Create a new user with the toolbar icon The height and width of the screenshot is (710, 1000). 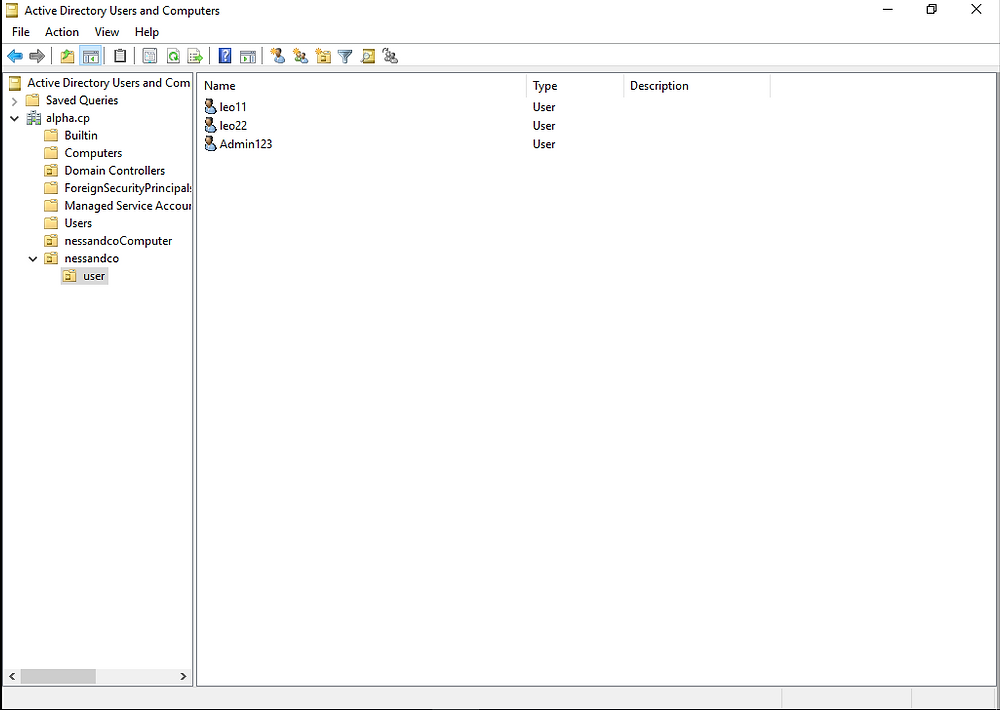pos(277,56)
